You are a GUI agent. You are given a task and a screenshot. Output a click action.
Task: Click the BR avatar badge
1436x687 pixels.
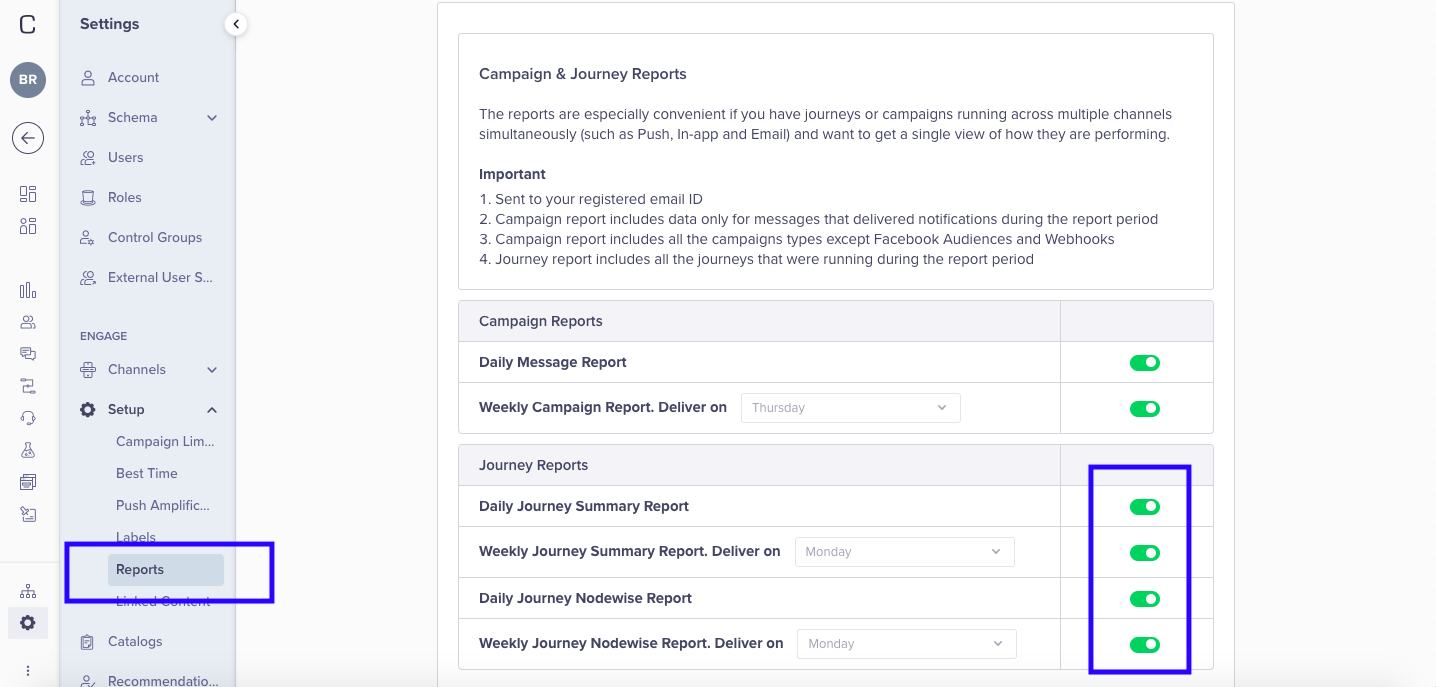point(27,79)
